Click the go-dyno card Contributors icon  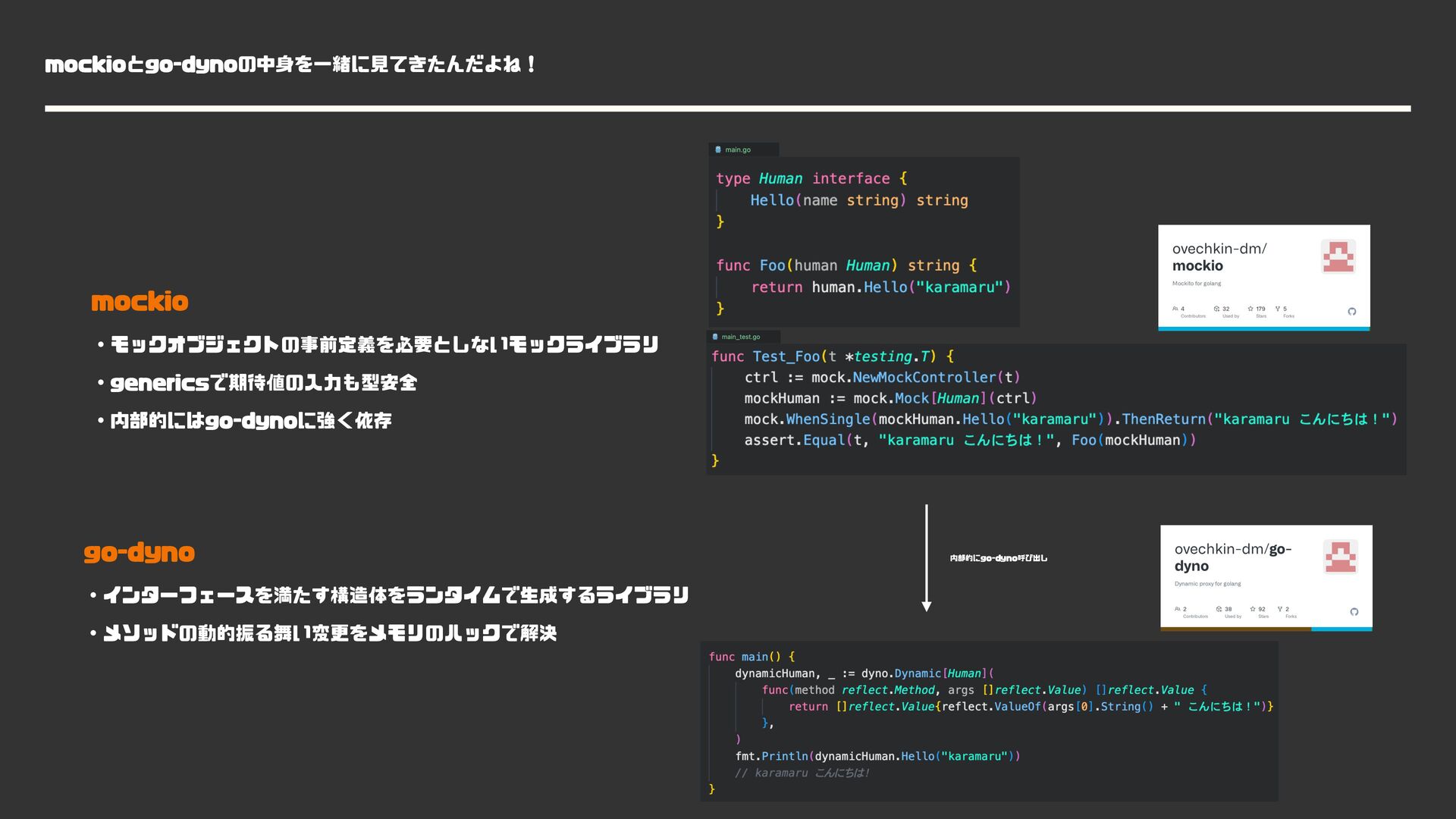click(1177, 609)
